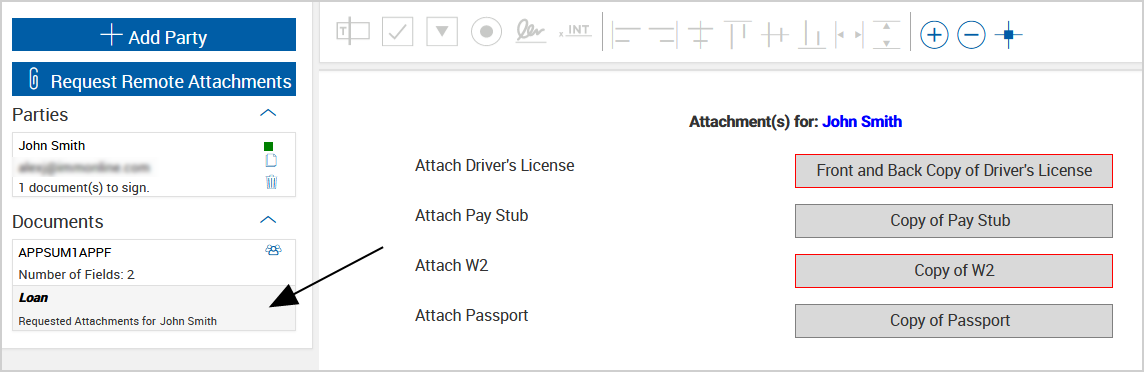The image size is (1144, 372).
Task: Click the Copy of Passport attachment field
Action: (954, 321)
